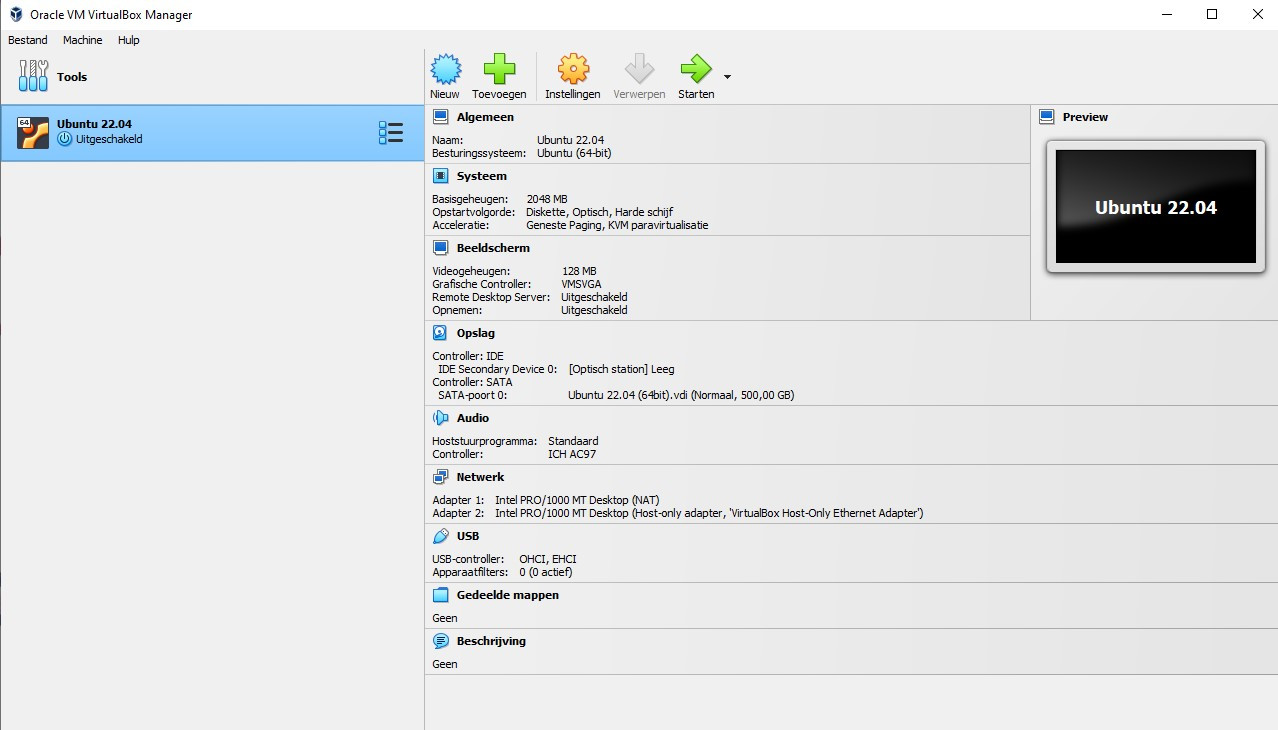This screenshot has height=730, width=1278.
Task: Click the USB section icon
Action: point(441,536)
